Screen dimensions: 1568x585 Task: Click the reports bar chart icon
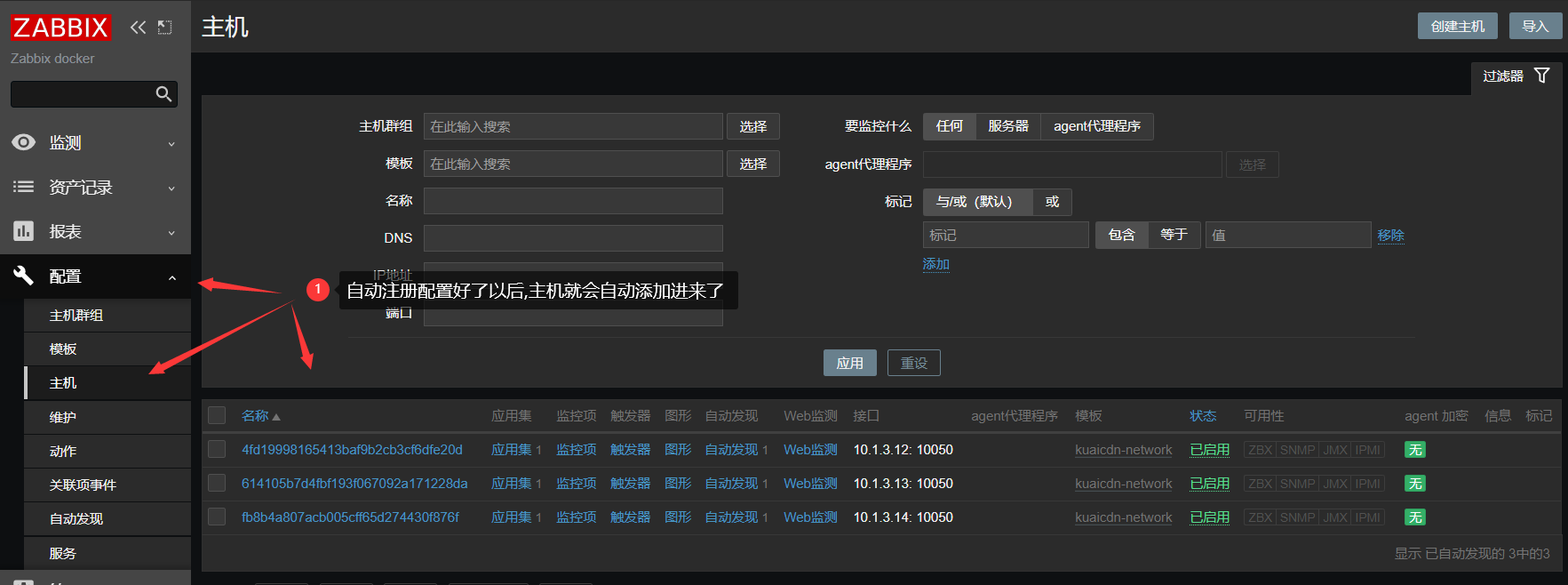[x=24, y=231]
